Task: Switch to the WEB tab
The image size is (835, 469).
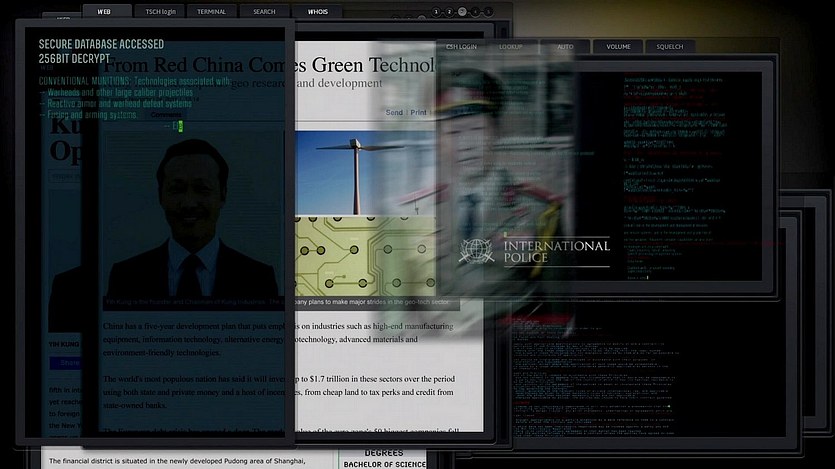Action: [x=105, y=11]
